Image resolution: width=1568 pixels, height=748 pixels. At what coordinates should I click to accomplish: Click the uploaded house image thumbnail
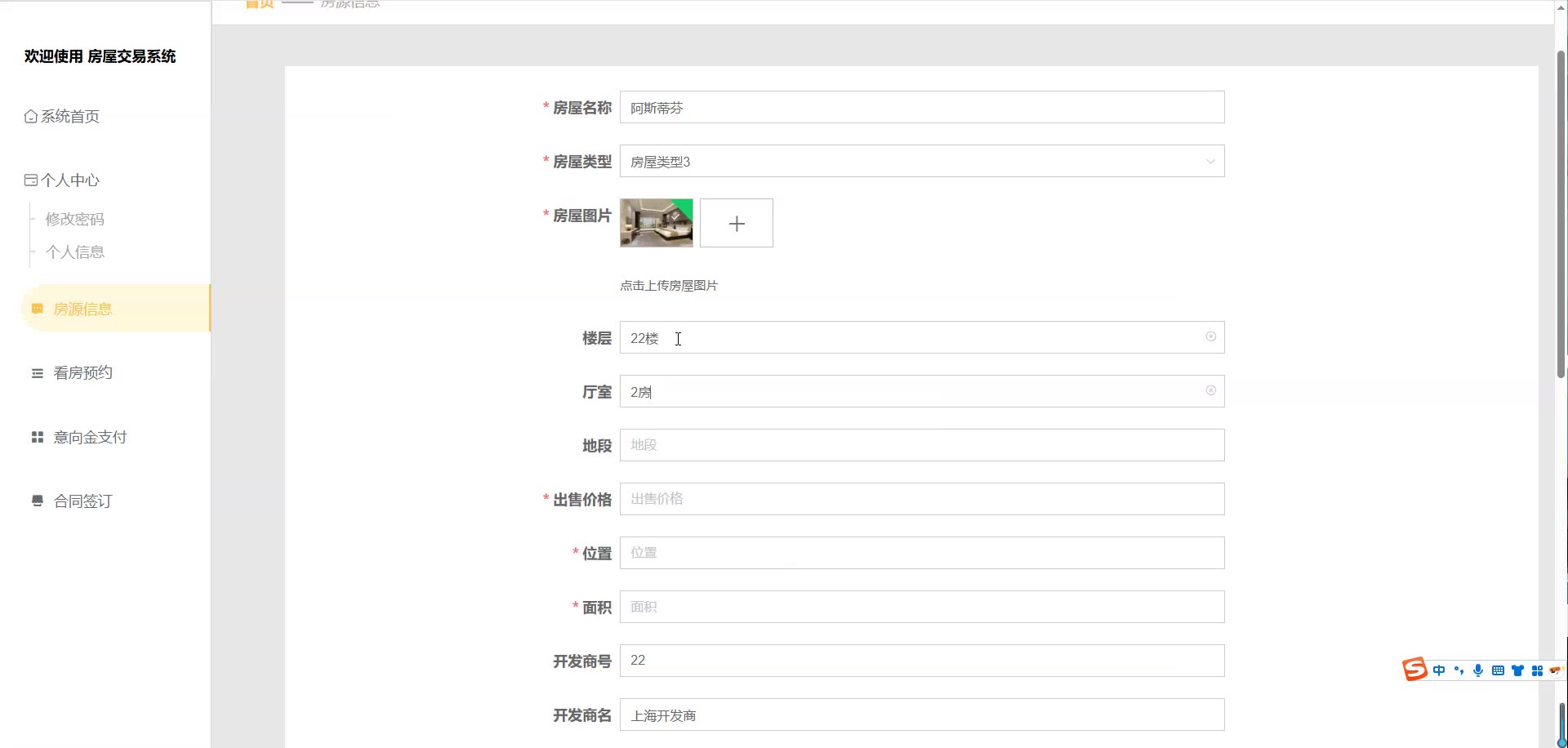[657, 223]
